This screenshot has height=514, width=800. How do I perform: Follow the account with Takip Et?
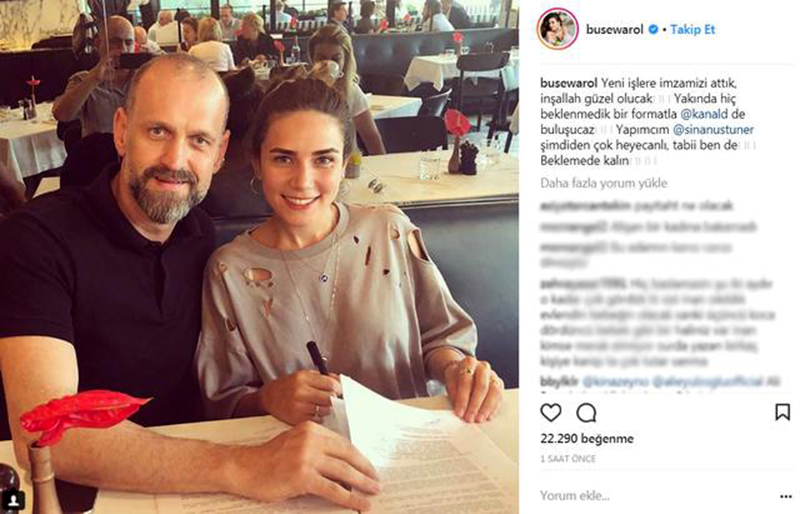[x=692, y=30]
